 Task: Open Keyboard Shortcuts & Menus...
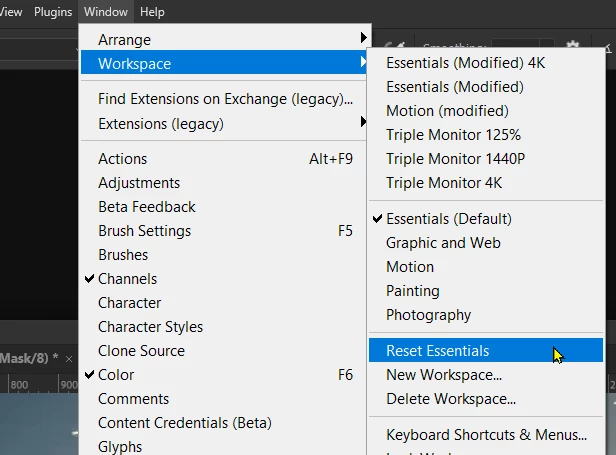tap(486, 435)
